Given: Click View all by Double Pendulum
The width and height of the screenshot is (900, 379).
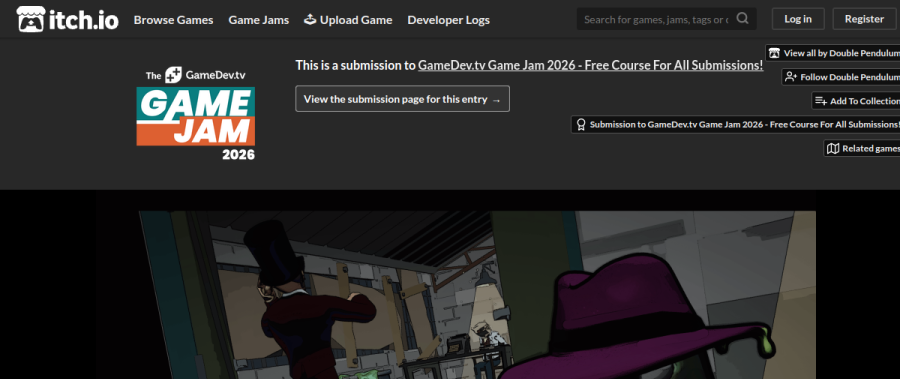Looking at the screenshot, I should point(833,53).
